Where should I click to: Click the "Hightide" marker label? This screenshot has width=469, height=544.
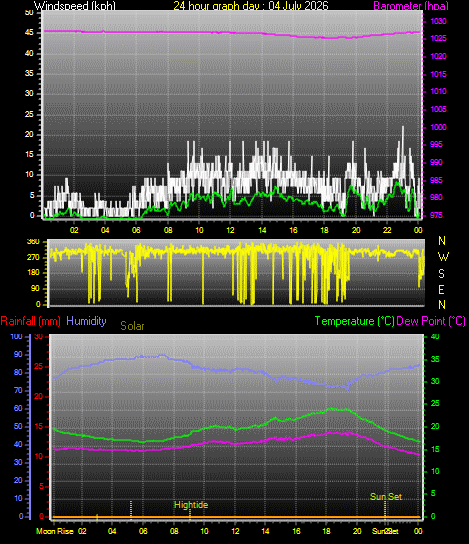[x=191, y=505]
